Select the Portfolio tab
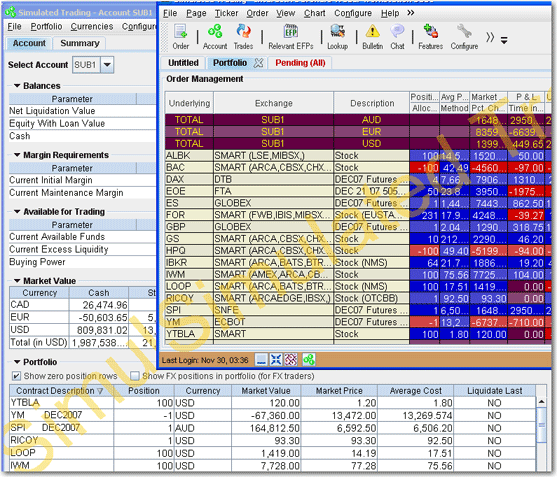This screenshot has width=557, height=477. (x=230, y=63)
